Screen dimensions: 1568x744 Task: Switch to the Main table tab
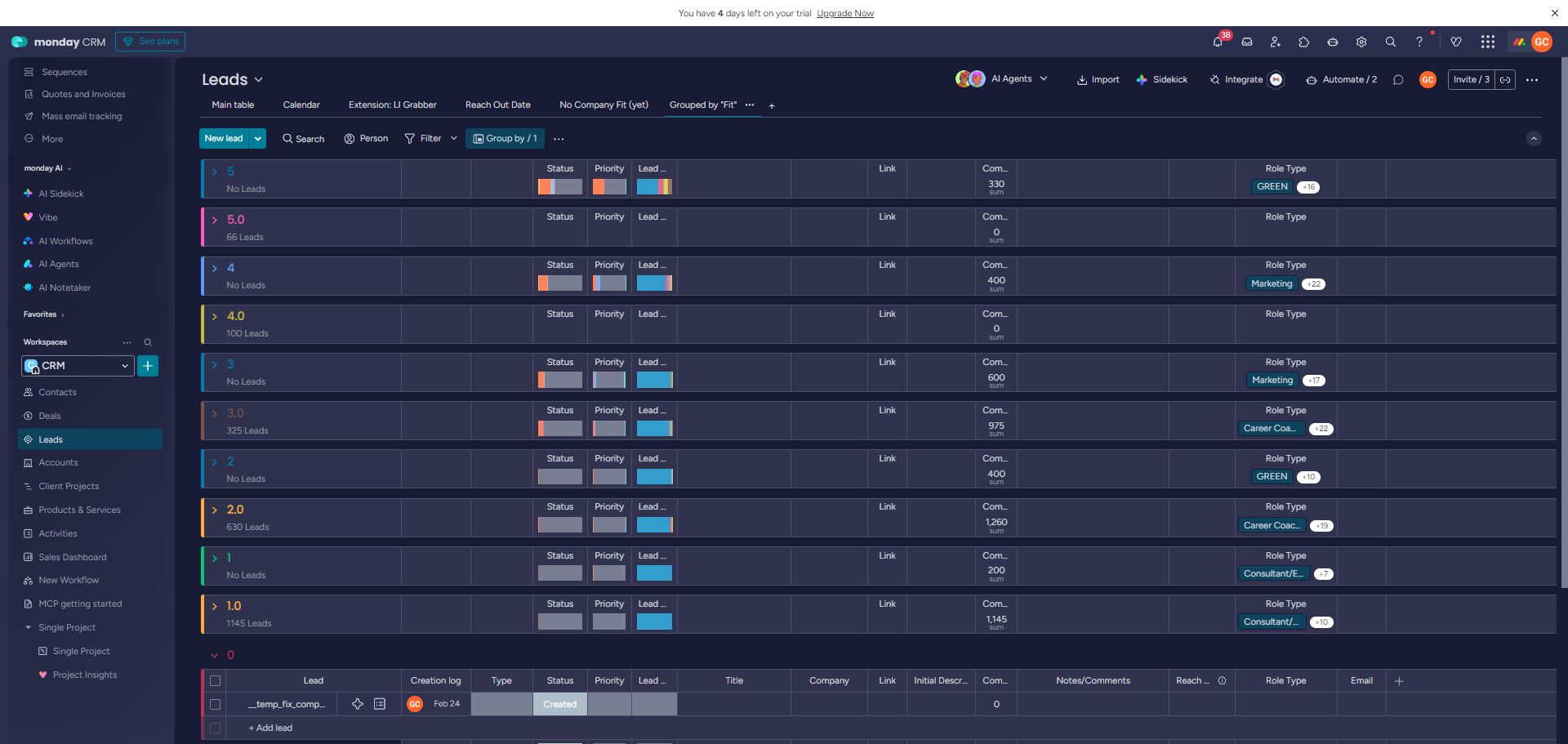pyautogui.click(x=233, y=105)
